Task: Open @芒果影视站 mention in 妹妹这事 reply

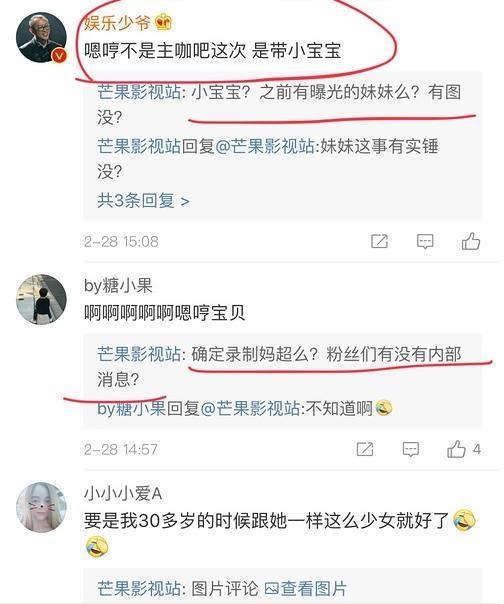Action: pos(265,146)
